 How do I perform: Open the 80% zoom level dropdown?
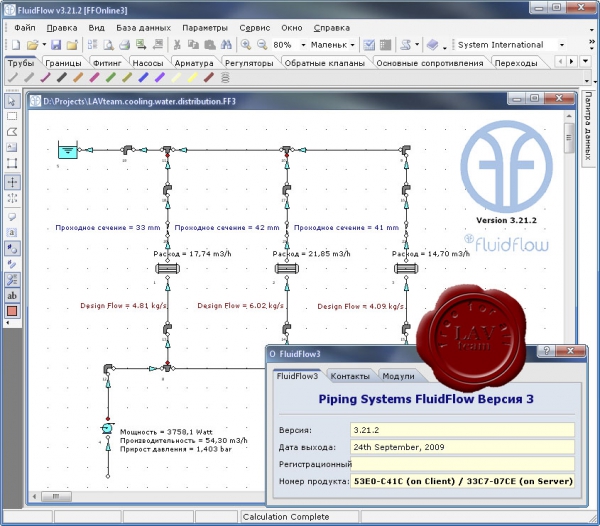[x=303, y=45]
